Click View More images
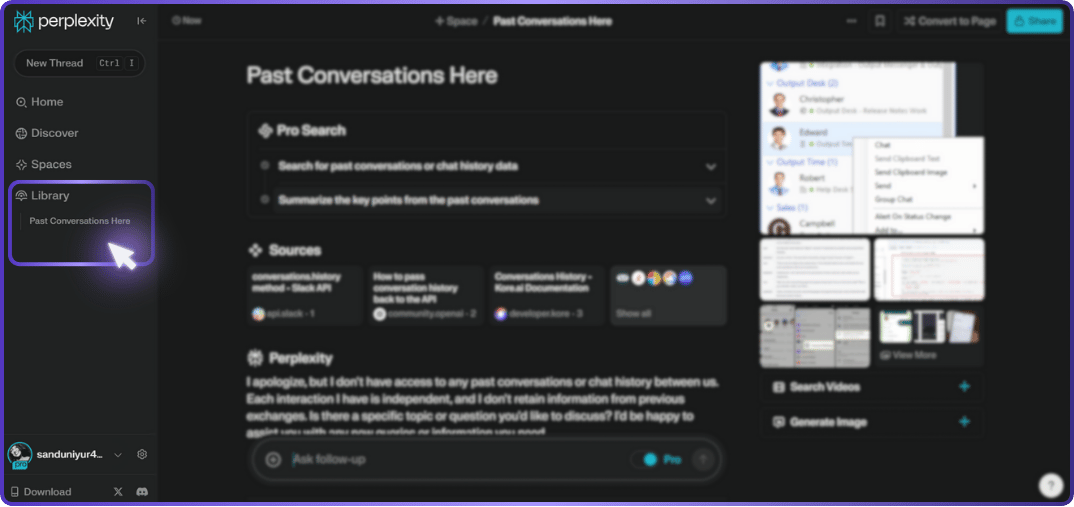1074x507 pixels. (x=929, y=336)
